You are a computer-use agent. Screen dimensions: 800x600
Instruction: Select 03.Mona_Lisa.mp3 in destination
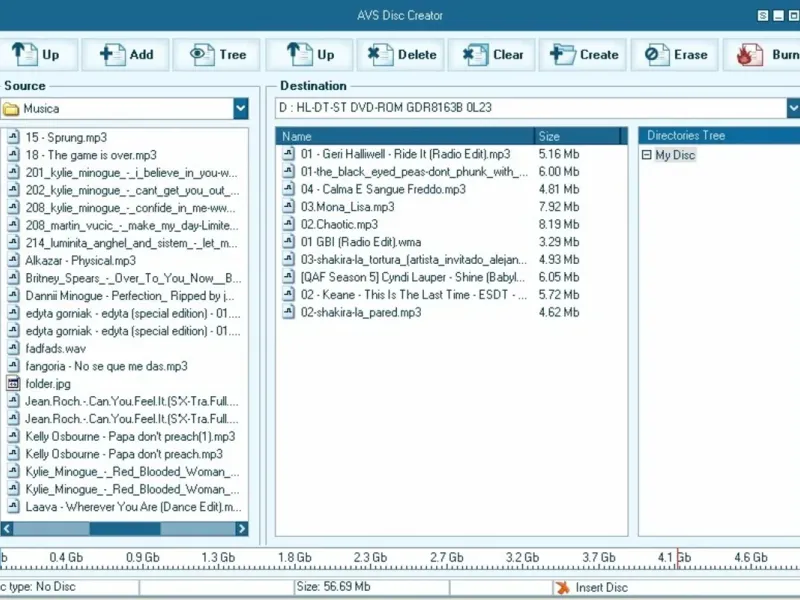[x=347, y=207]
